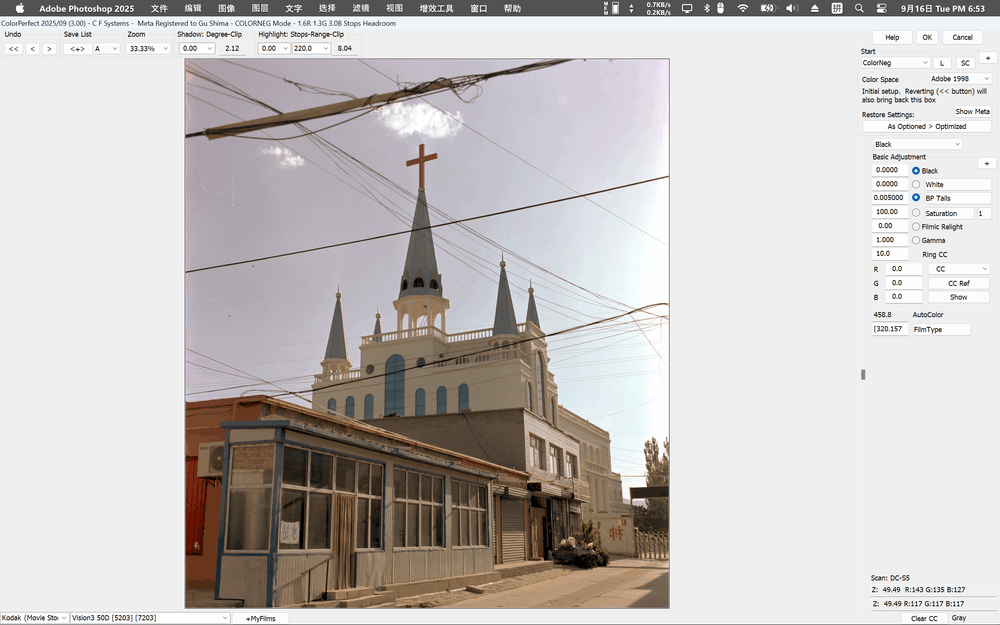1000x625 pixels.
Task: Click the plus button beside Basic Adjustment
Action: 986,163
